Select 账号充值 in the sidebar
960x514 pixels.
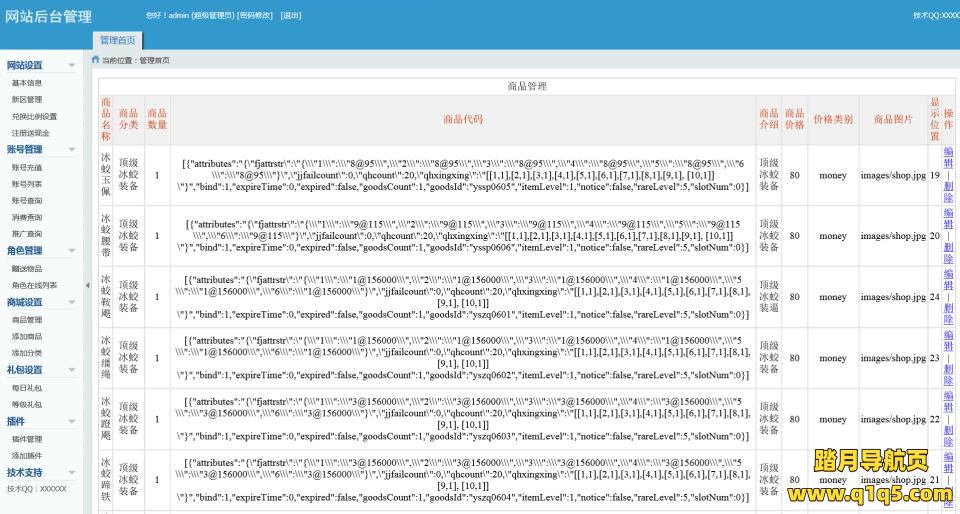pos(27,168)
